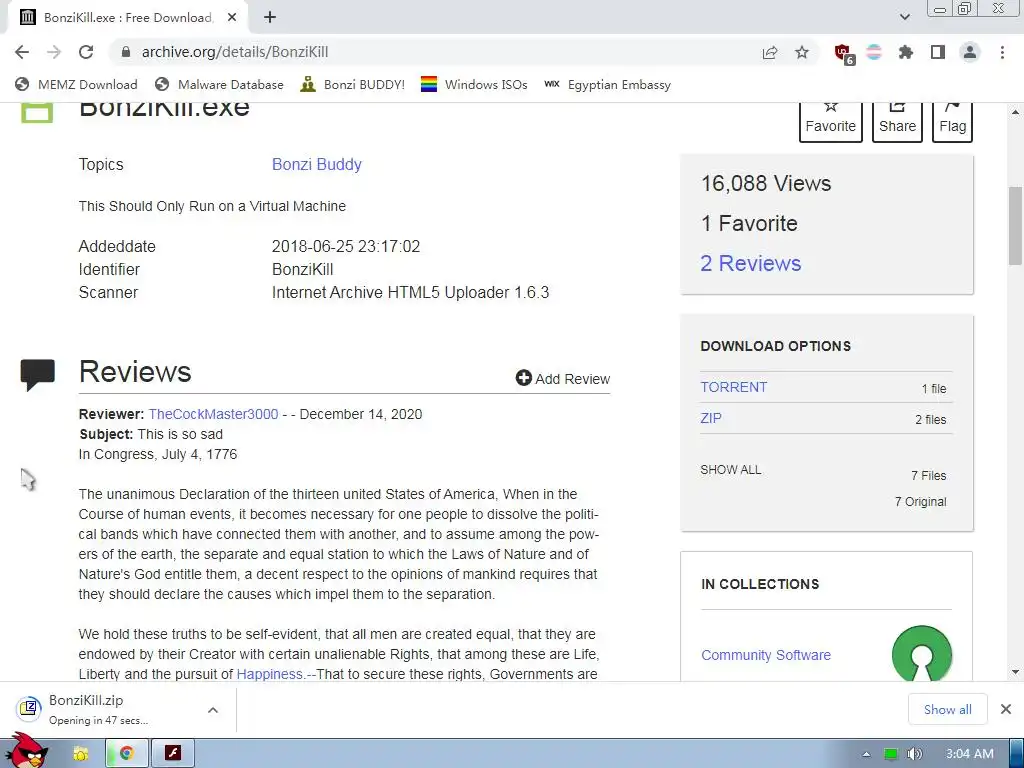Click the Community Software green logo
Screen dimensions: 1024x768
pos(921,653)
